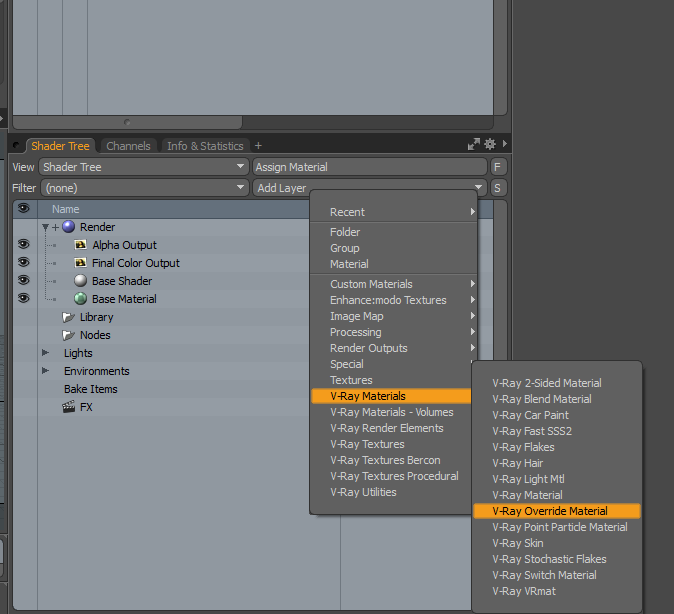Screen dimensions: 674x614
Task: Click the panel dot icon left of Shader Tree tab
Action: click(x=16, y=145)
